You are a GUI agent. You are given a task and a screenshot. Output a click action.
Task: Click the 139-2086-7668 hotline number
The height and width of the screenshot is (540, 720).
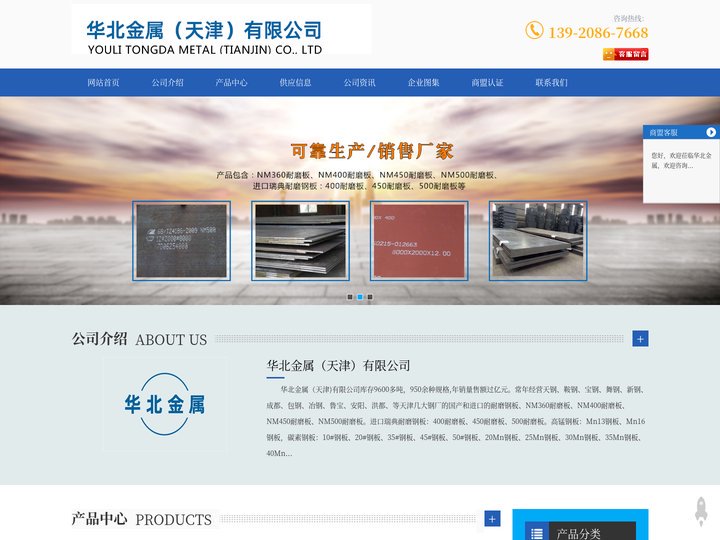pyautogui.click(x=598, y=33)
